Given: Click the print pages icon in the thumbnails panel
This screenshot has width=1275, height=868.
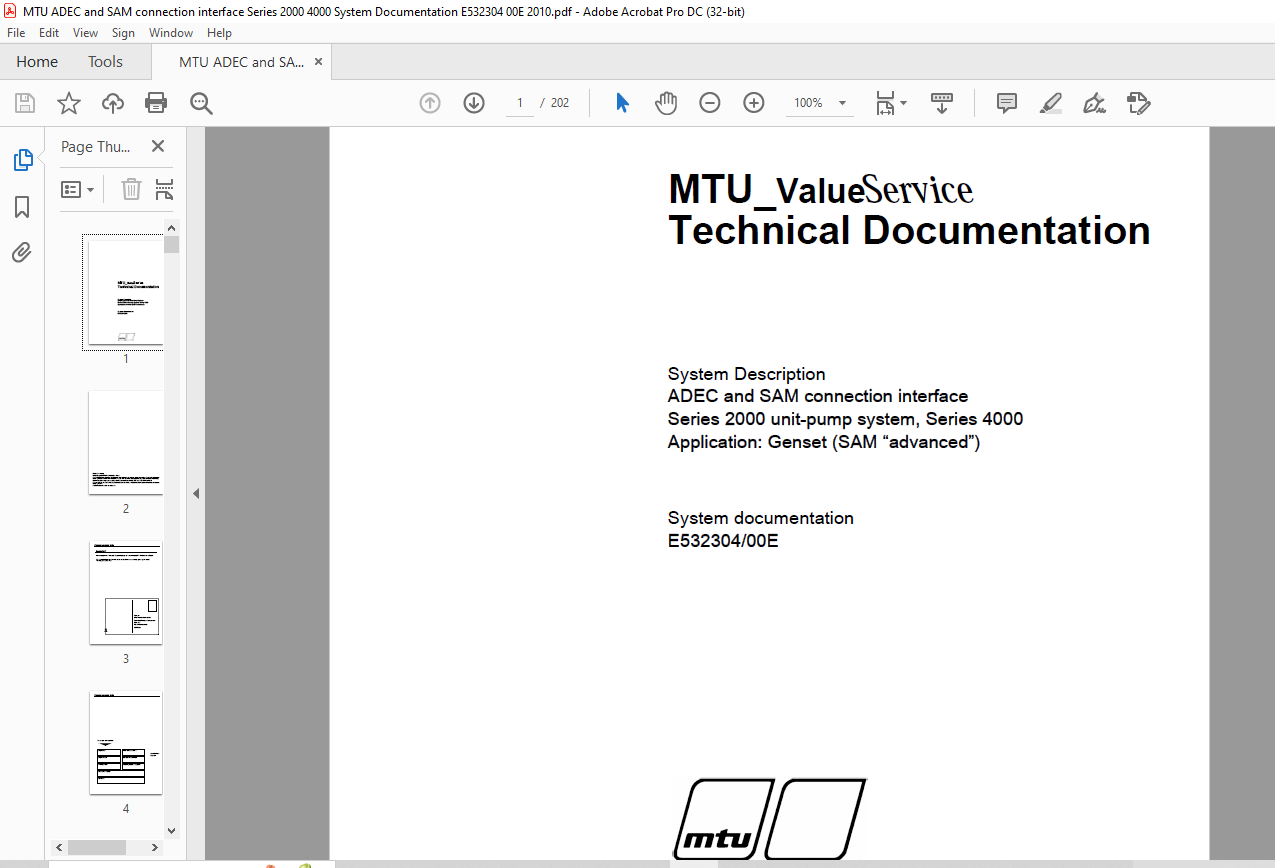Looking at the screenshot, I should click(x=165, y=189).
